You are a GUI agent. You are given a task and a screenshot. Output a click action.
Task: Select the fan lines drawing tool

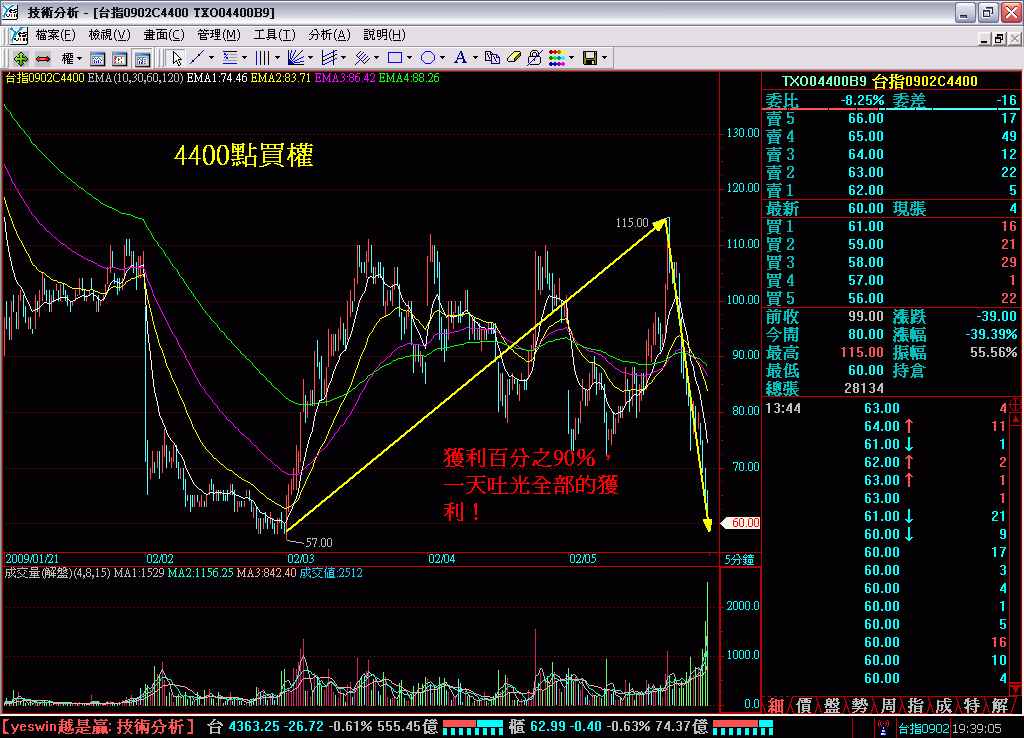pyautogui.click(x=295, y=58)
